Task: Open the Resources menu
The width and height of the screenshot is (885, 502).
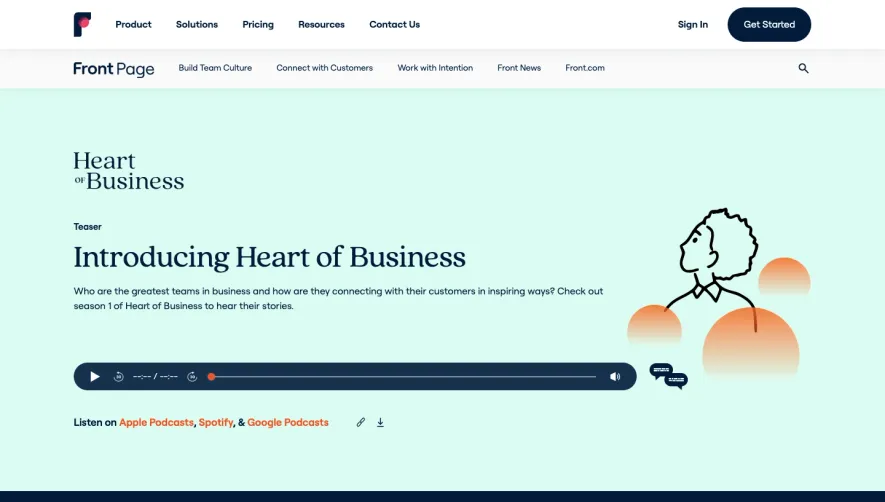Action: [321, 24]
